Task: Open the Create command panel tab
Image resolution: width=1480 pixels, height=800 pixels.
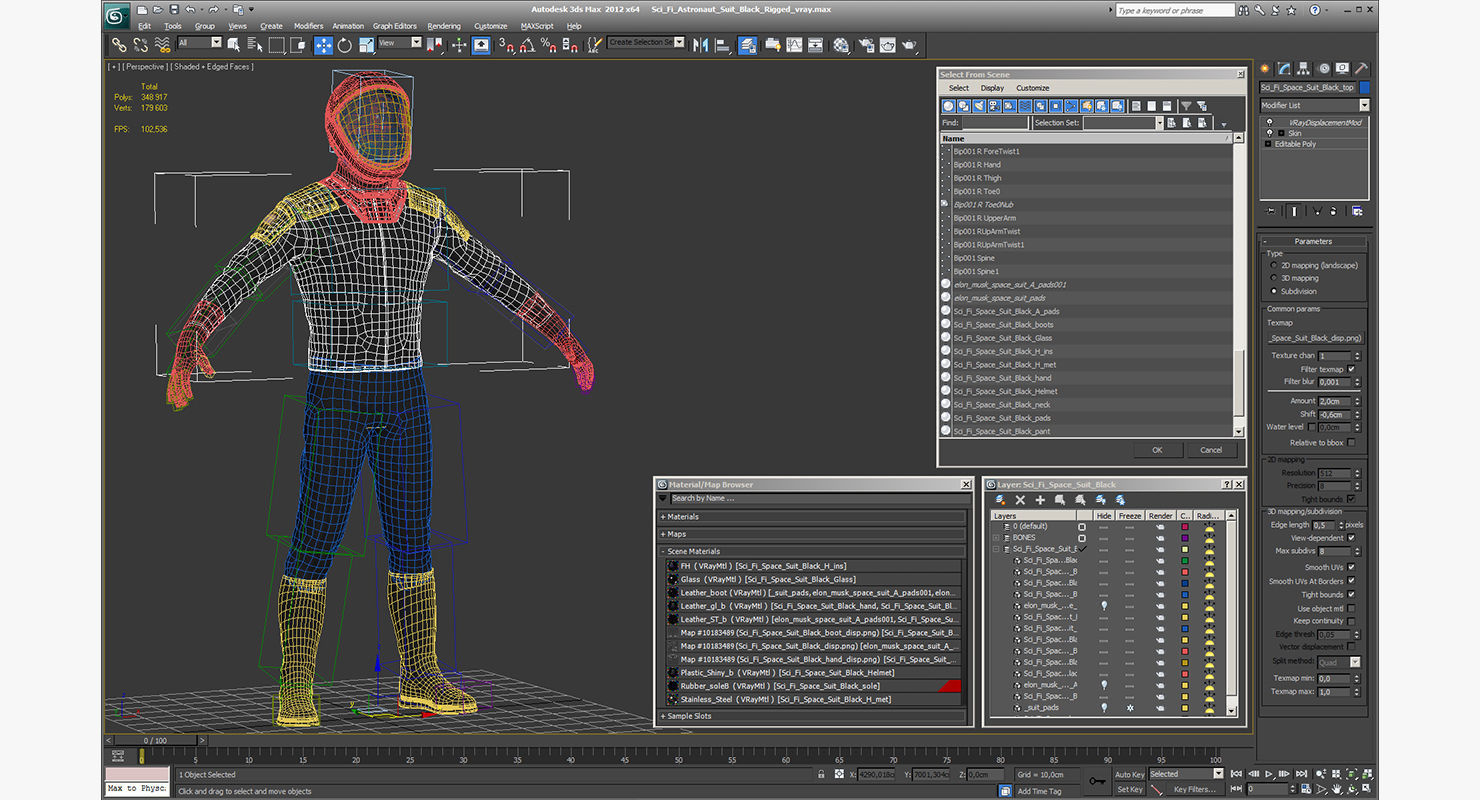Action: [1265, 69]
